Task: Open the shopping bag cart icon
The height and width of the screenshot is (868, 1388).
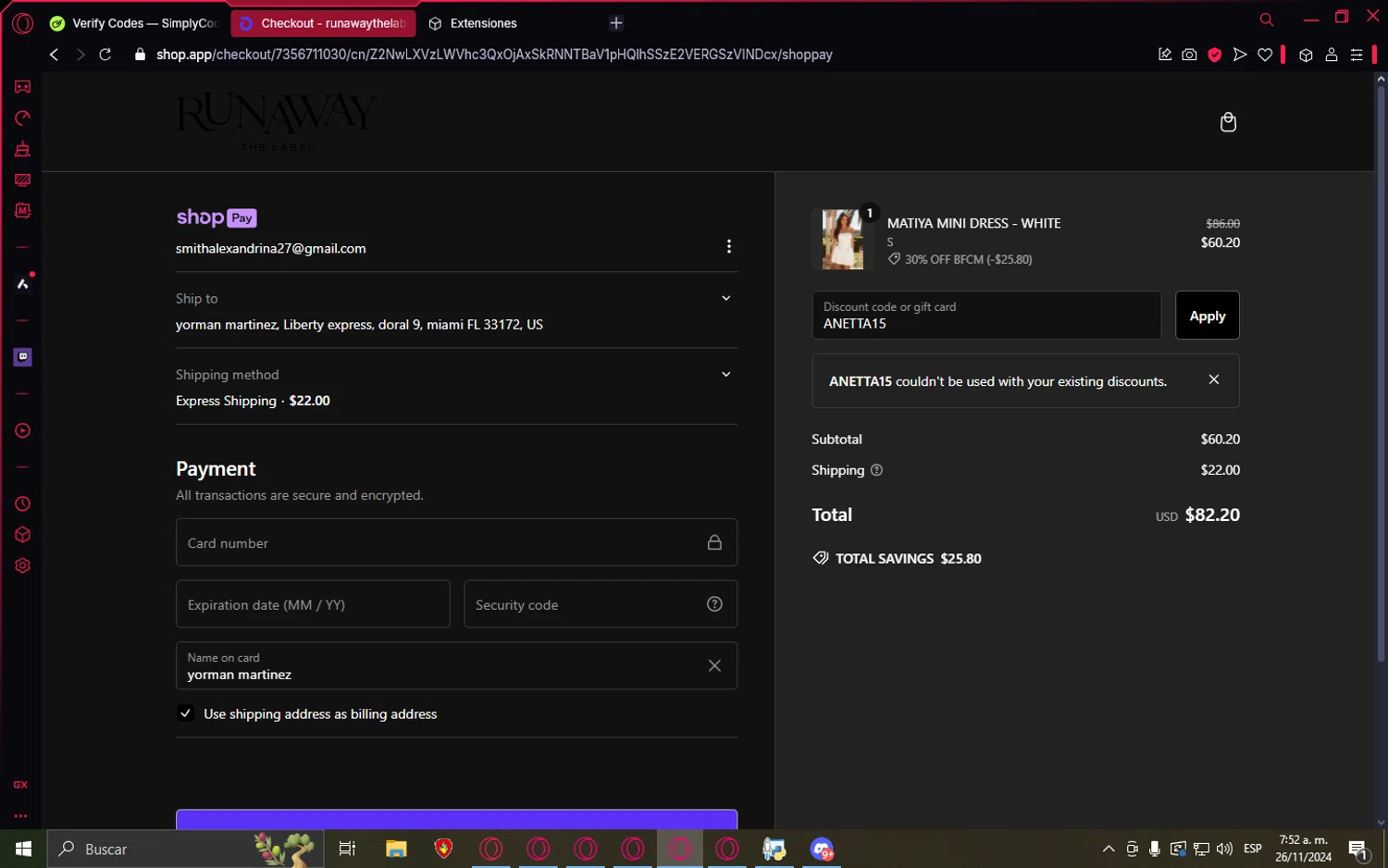Action: tap(1228, 122)
